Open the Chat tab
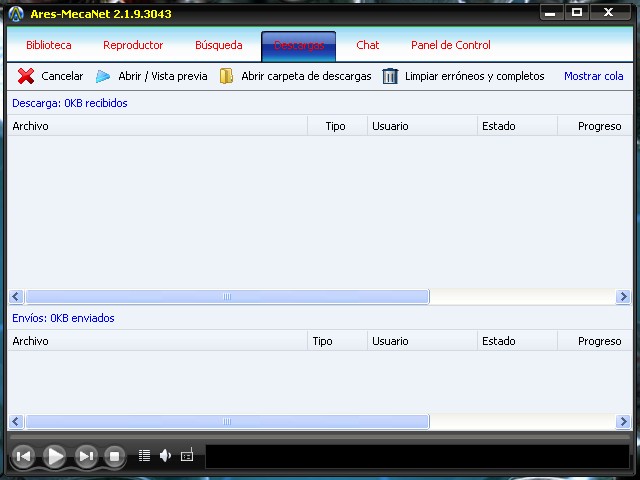Image resolution: width=640 pixels, height=480 pixels. click(368, 45)
